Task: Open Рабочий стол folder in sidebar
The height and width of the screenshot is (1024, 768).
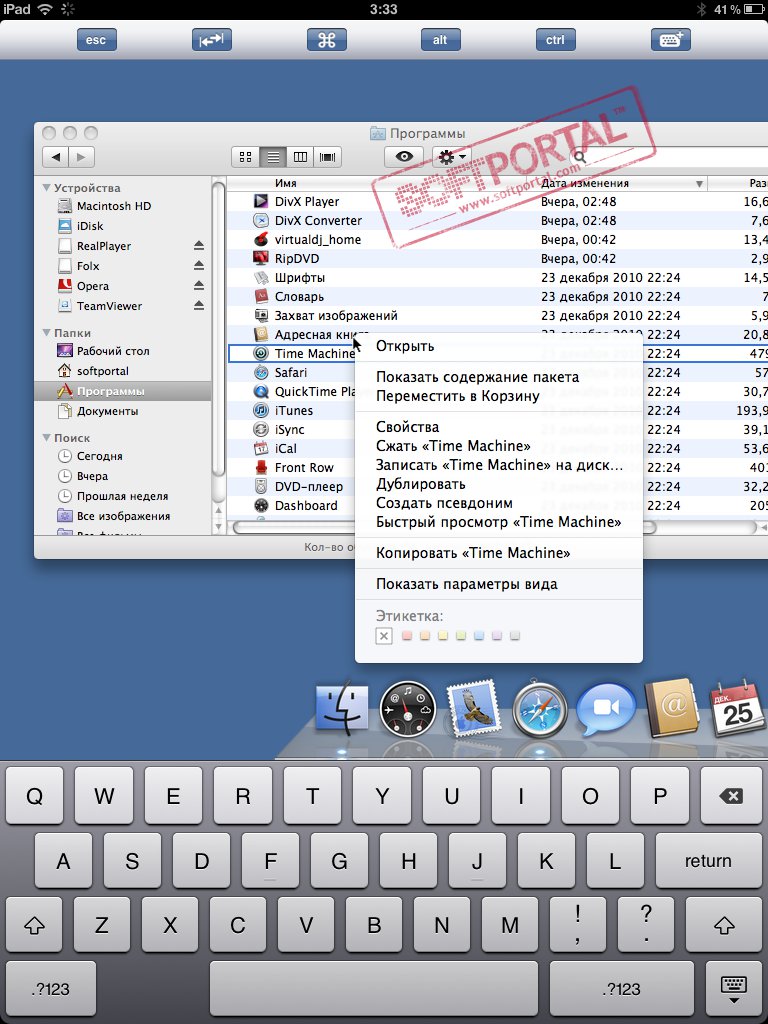Action: [104, 351]
